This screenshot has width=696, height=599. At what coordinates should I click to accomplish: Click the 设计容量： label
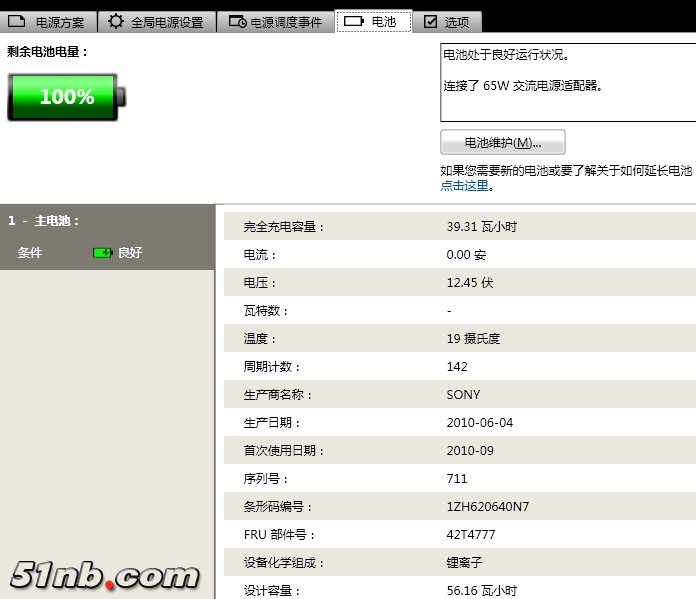click(272, 591)
